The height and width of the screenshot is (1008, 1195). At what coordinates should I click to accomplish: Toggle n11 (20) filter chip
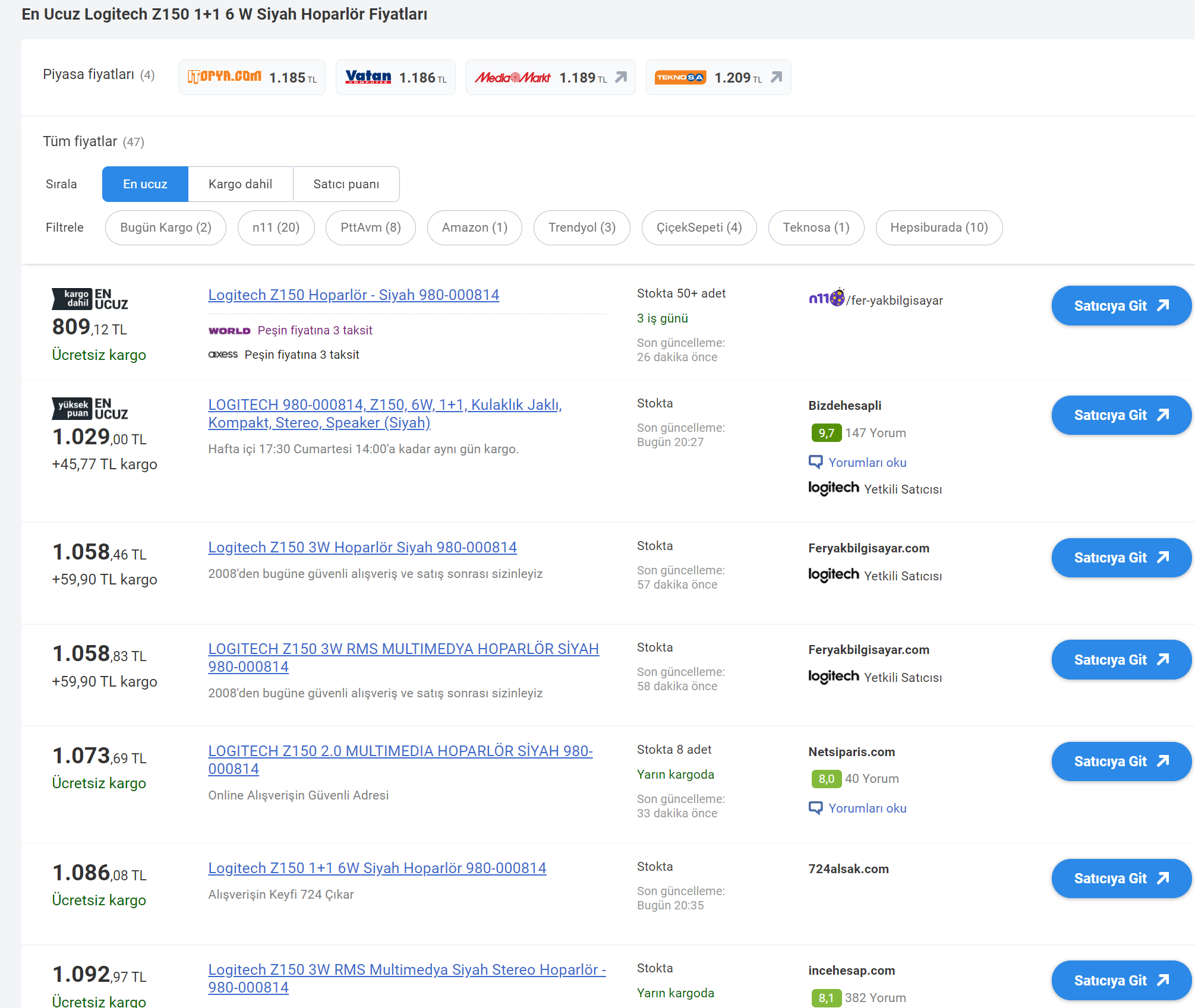tap(276, 227)
